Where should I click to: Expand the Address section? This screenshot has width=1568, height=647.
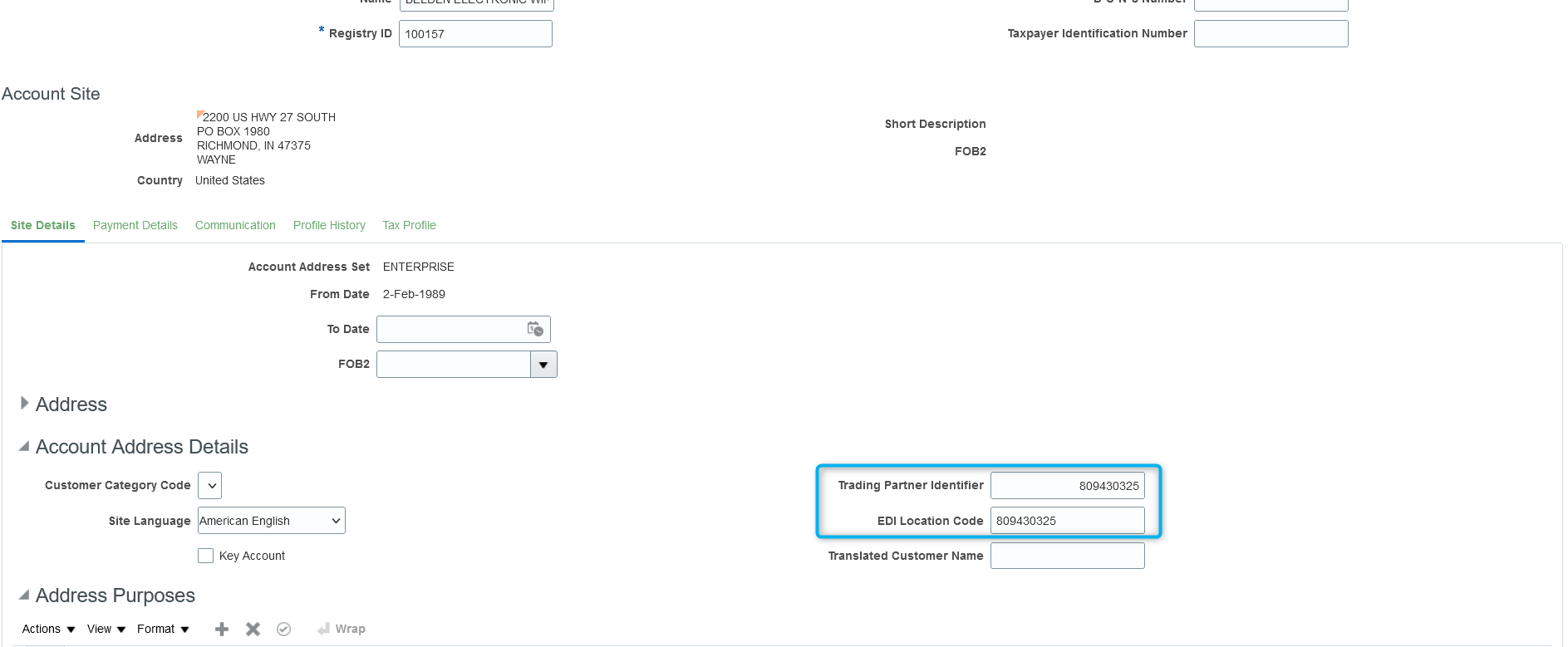(x=24, y=403)
